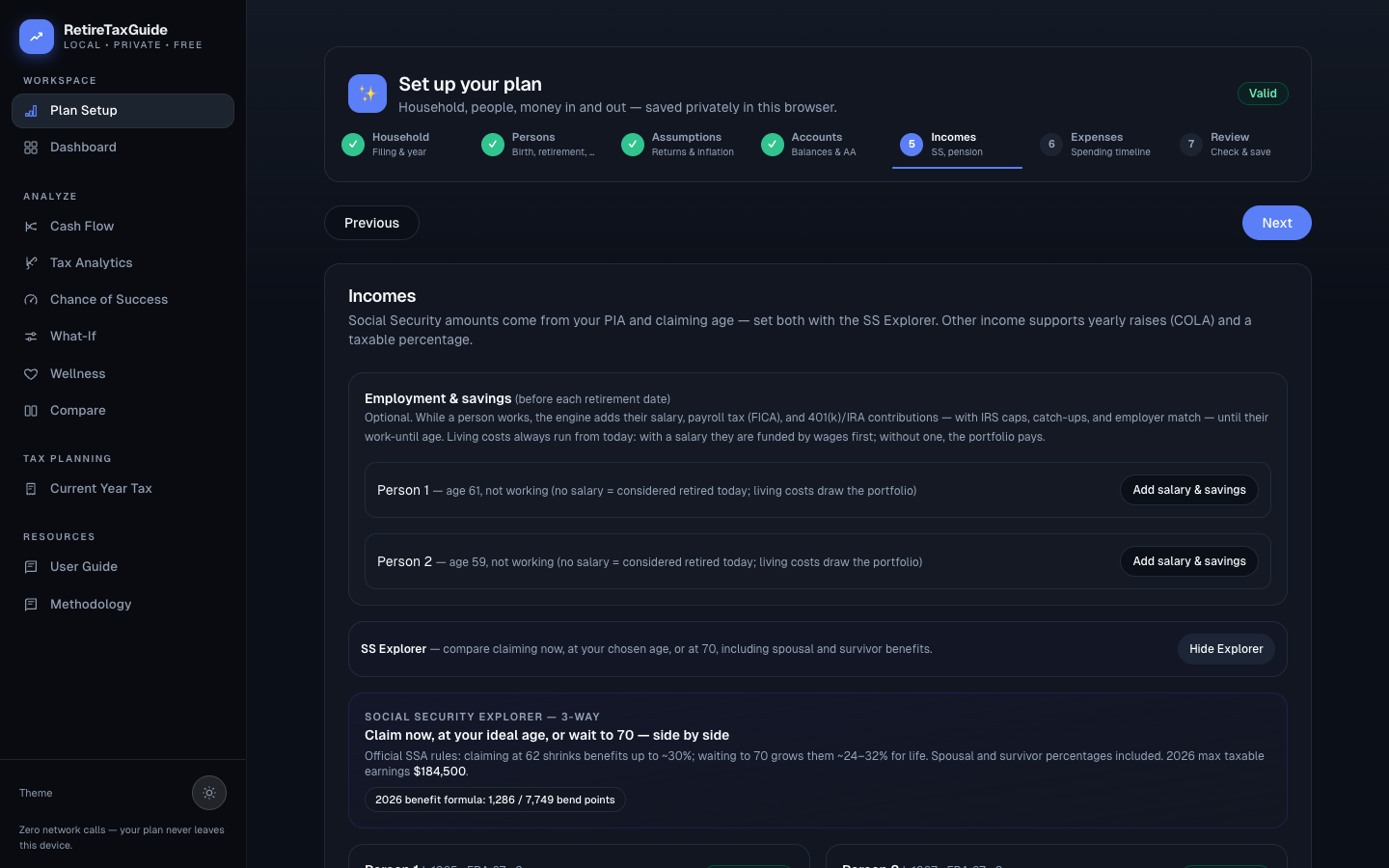Click the Chance of Success gauge icon
Viewport: 1389px width, 868px height.
coord(31,300)
